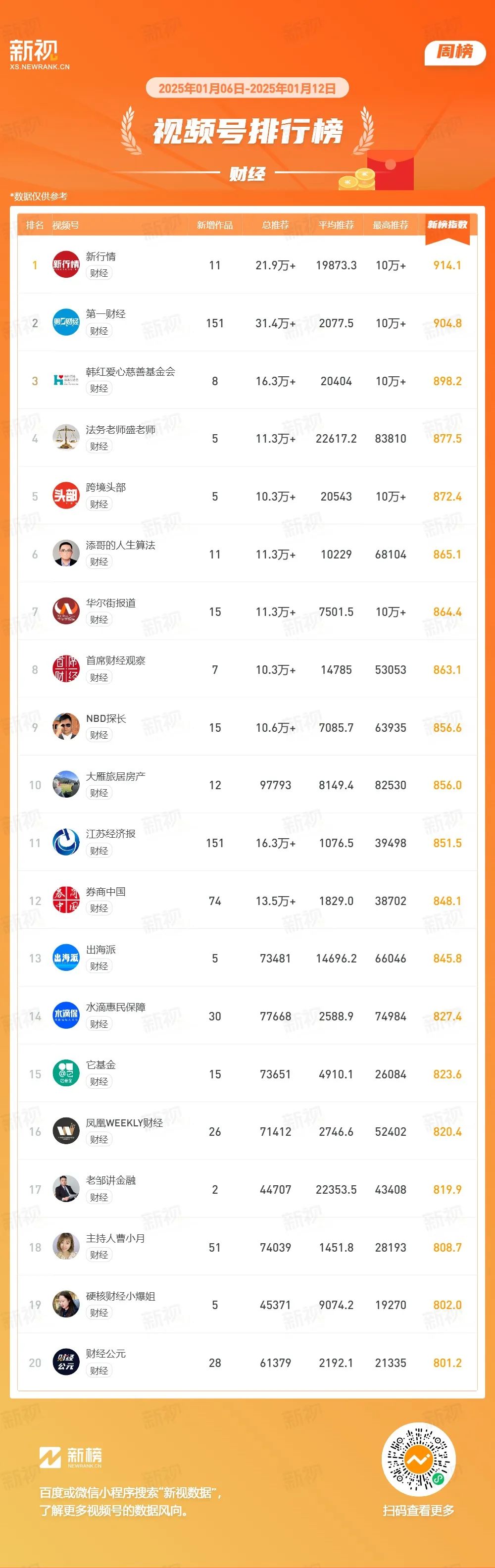Click the 财经 tag under 老邹讲金融

(x=99, y=1197)
